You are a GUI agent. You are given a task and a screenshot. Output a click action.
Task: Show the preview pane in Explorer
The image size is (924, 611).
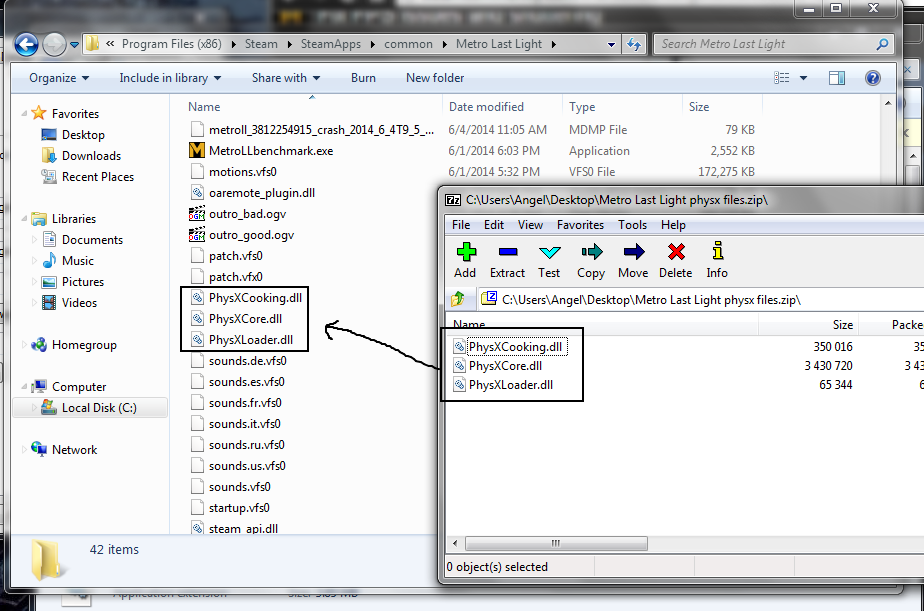[837, 78]
